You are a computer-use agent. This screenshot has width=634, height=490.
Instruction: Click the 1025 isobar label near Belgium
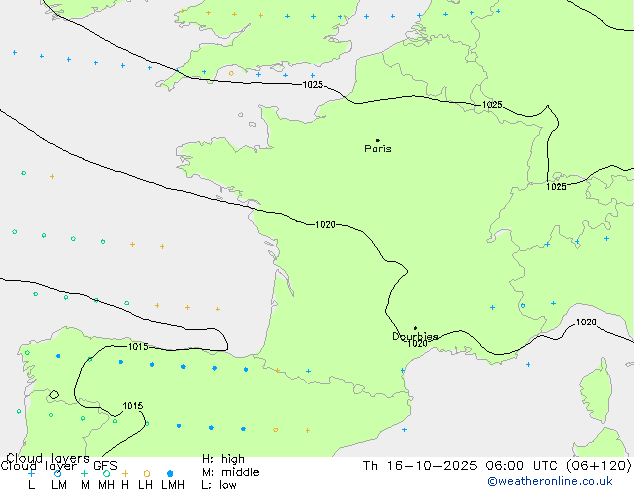tap(492, 105)
